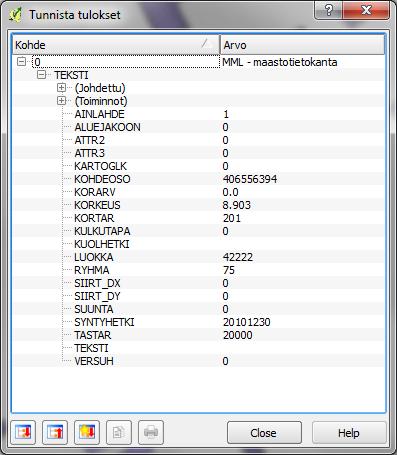Viewport: 397px width, 455px height.
Task: Click the question mark help button in the title bar
Action: pos(328,10)
